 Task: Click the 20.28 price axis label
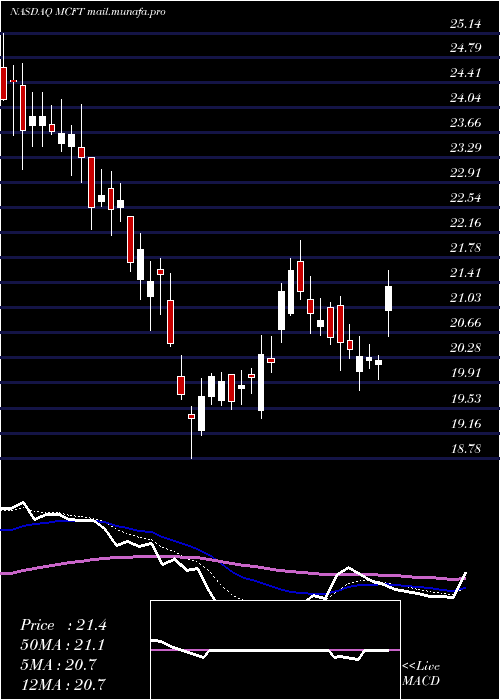point(466,347)
